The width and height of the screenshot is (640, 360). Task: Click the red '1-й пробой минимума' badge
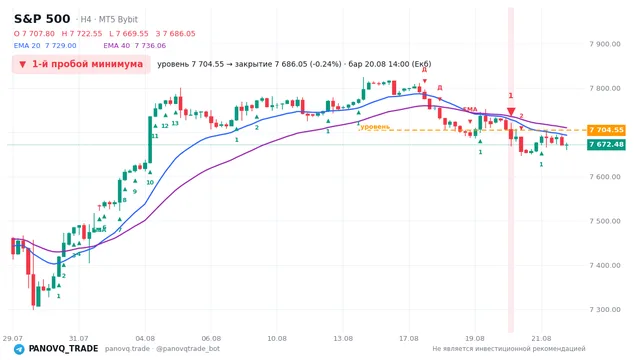pyautogui.click(x=81, y=64)
